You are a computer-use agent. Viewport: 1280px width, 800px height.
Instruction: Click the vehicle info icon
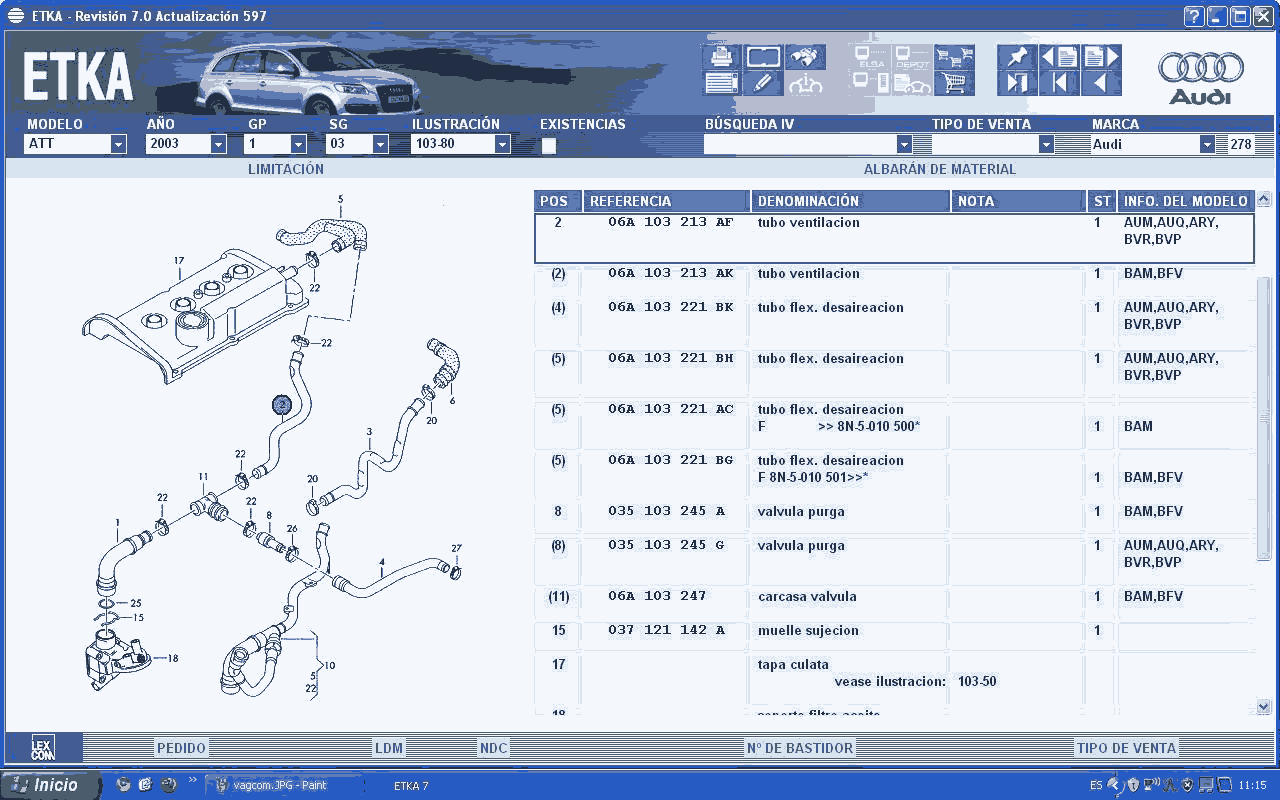(805, 83)
